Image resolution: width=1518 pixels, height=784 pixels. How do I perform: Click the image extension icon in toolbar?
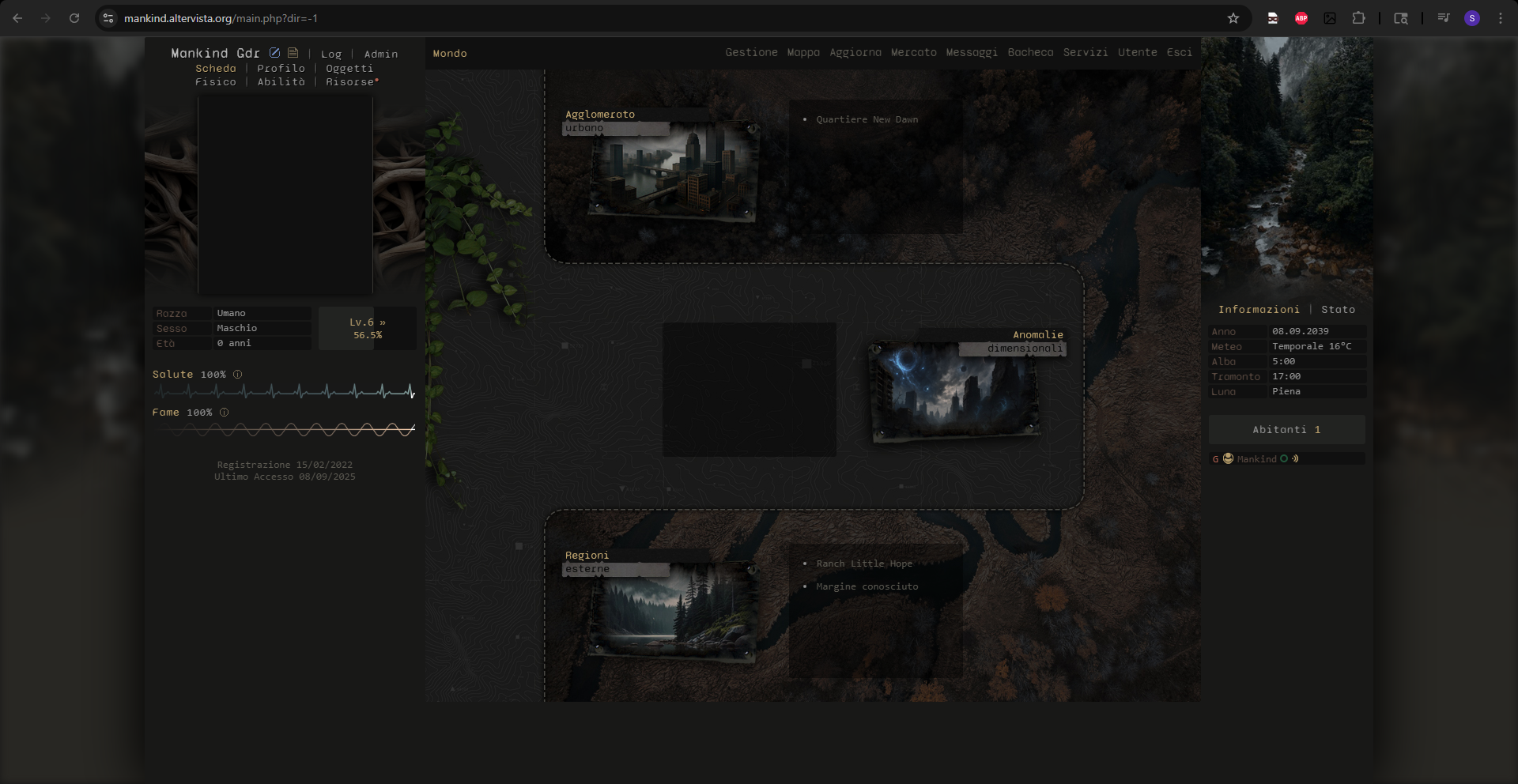(1330, 18)
